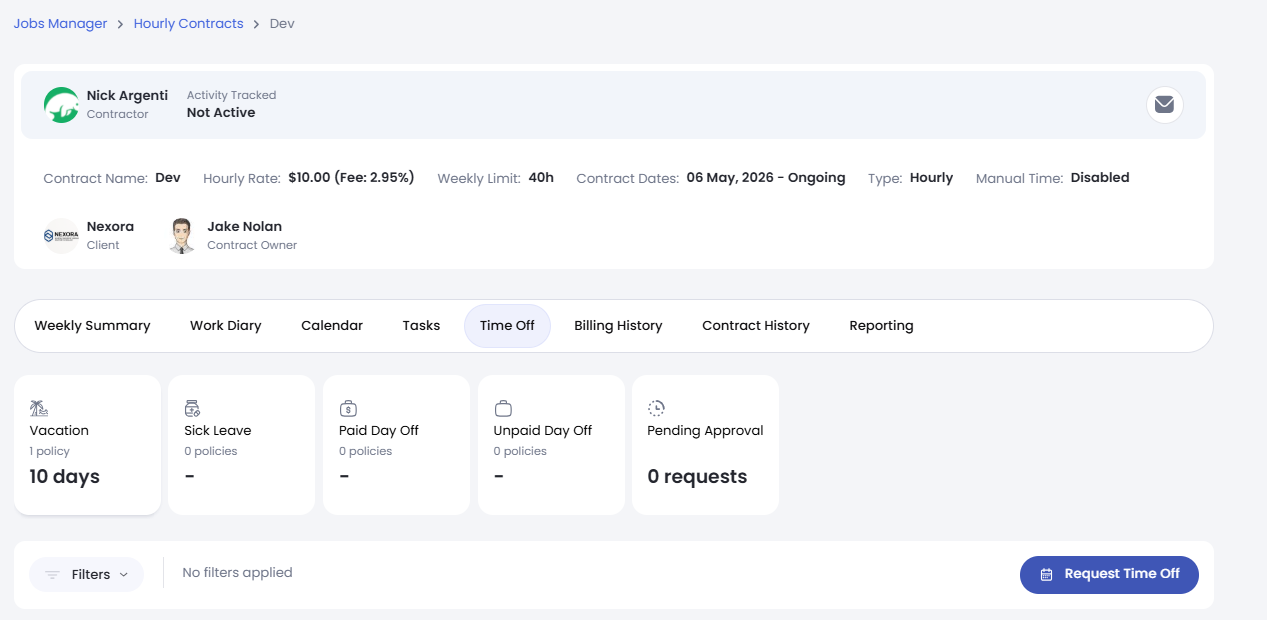Click the Request Time Off button
Screen dimensions: 1267x620
point(1109,574)
